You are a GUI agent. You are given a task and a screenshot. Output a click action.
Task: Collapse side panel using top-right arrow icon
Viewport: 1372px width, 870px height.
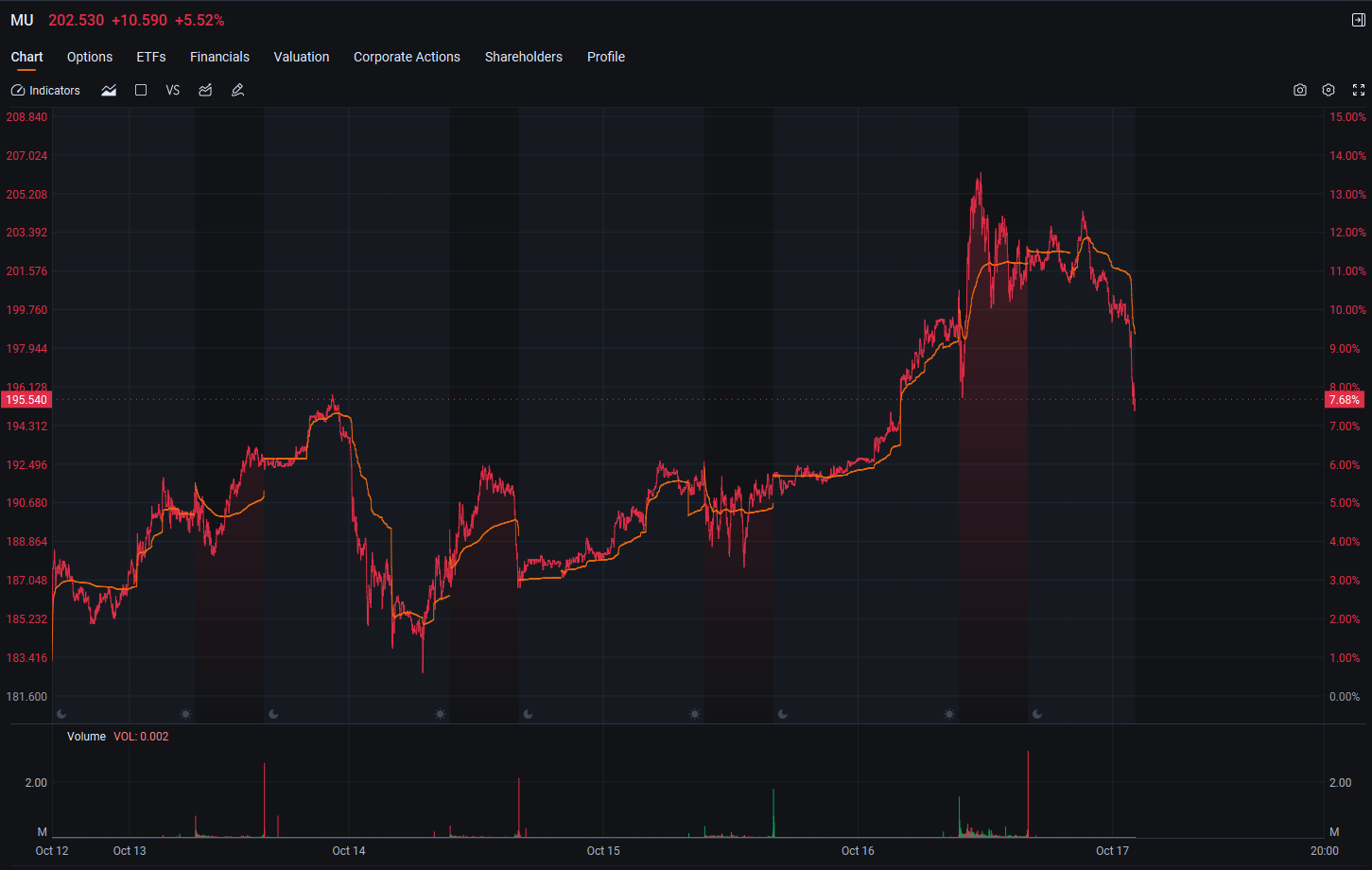coord(1359,20)
